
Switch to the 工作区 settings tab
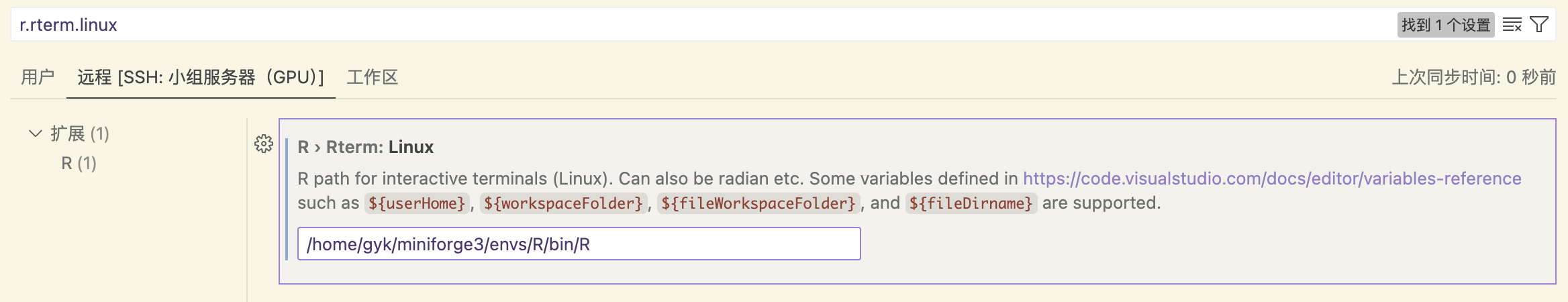373,77
